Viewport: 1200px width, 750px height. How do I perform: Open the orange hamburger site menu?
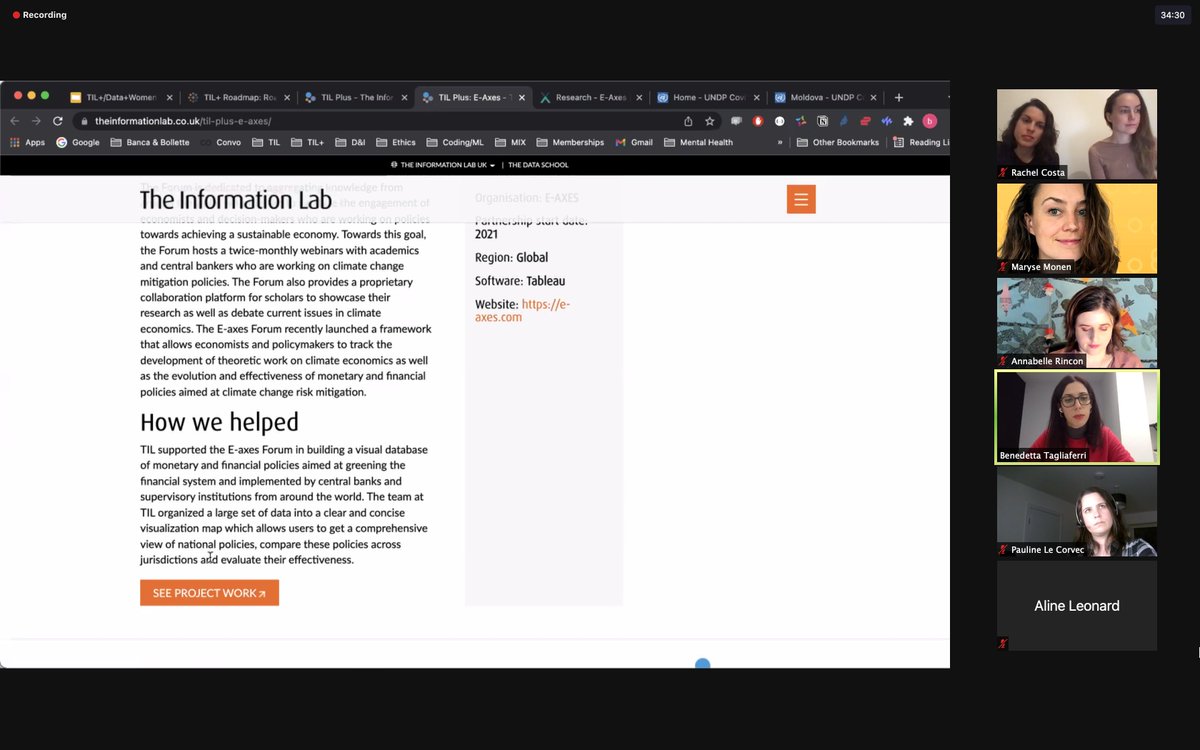(801, 199)
